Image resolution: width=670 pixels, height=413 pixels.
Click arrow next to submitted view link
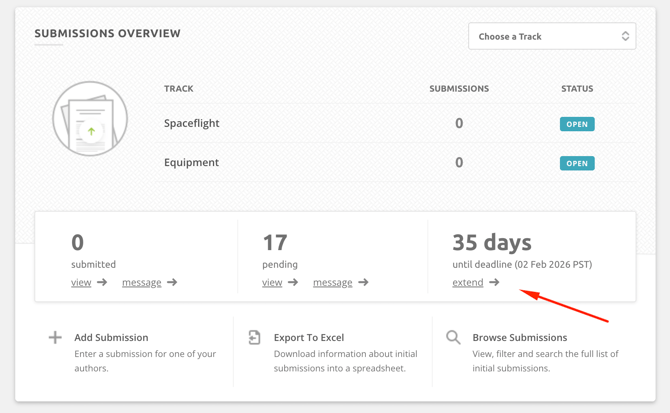(102, 283)
